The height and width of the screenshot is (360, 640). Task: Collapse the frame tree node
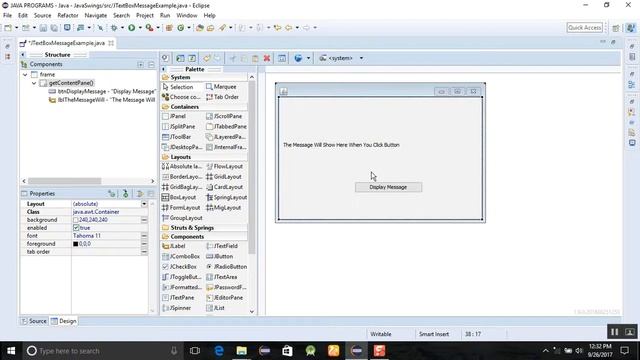[x=25, y=75]
